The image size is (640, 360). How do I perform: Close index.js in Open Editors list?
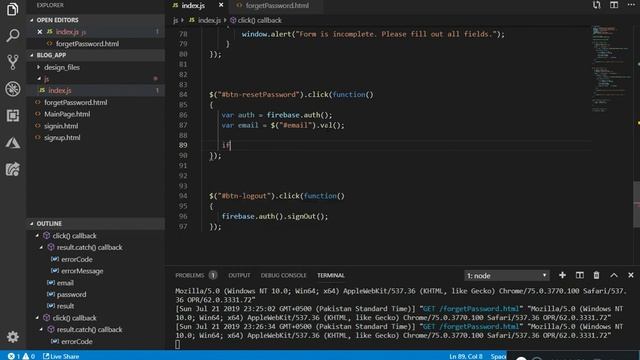click(x=40, y=31)
